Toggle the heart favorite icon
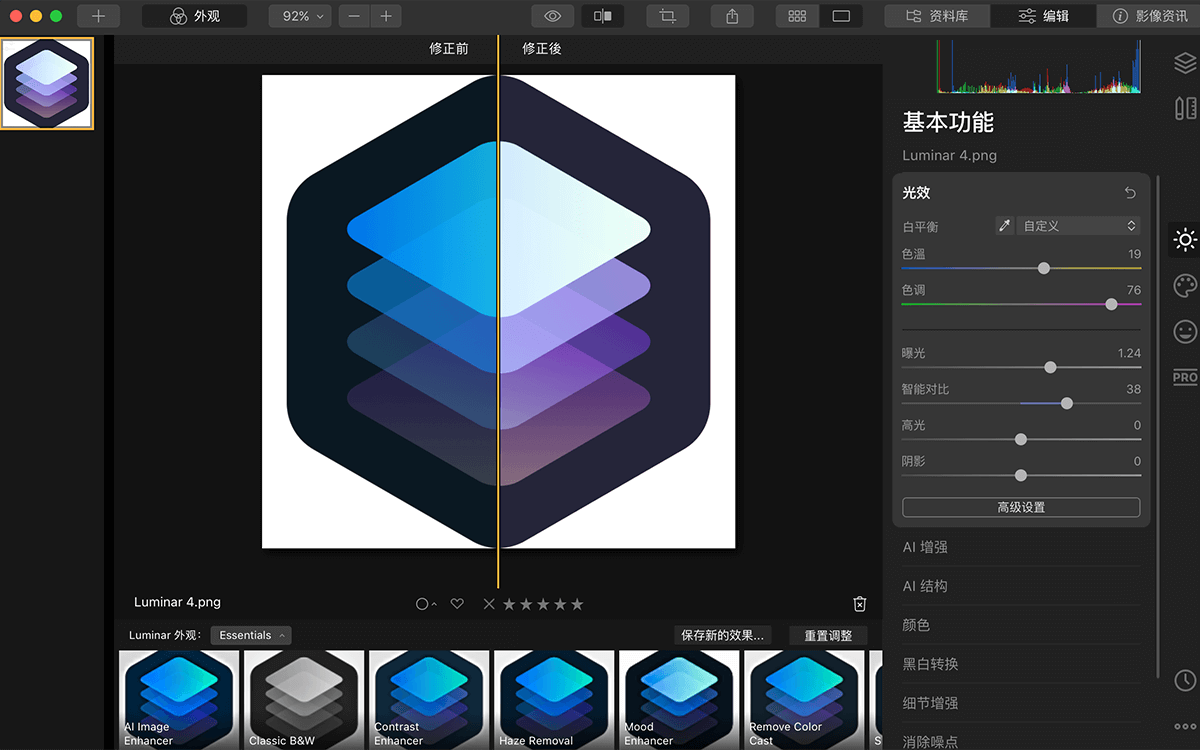This screenshot has height=750, width=1200. [x=457, y=604]
